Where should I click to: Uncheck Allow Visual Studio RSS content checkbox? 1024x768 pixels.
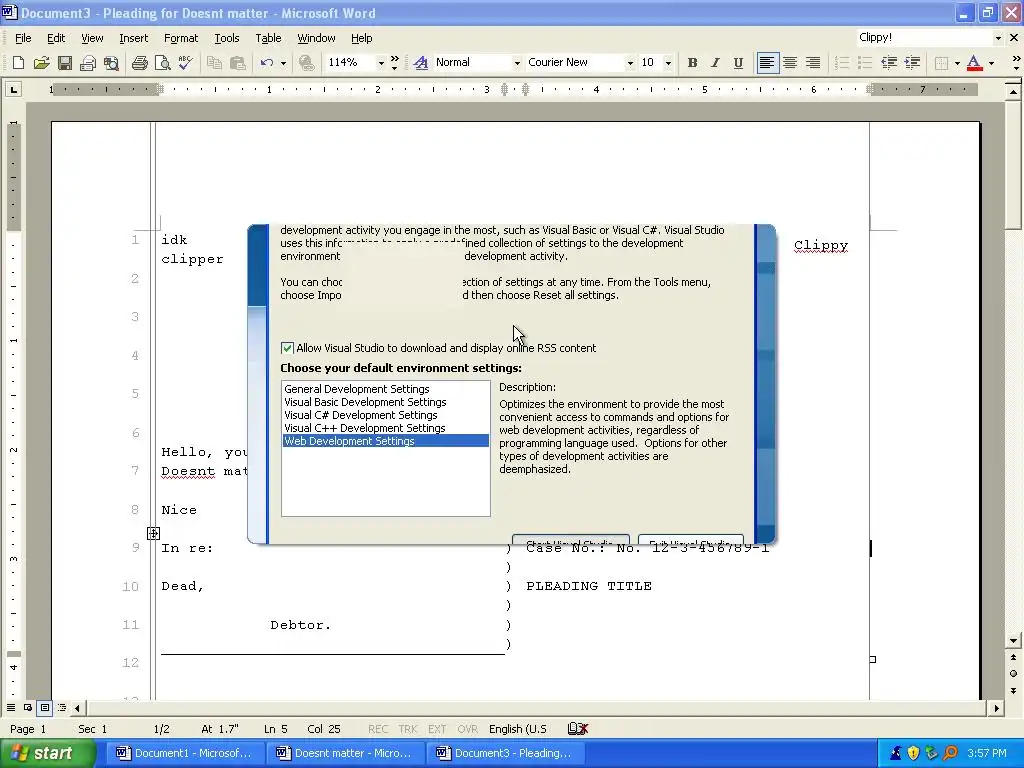287,348
